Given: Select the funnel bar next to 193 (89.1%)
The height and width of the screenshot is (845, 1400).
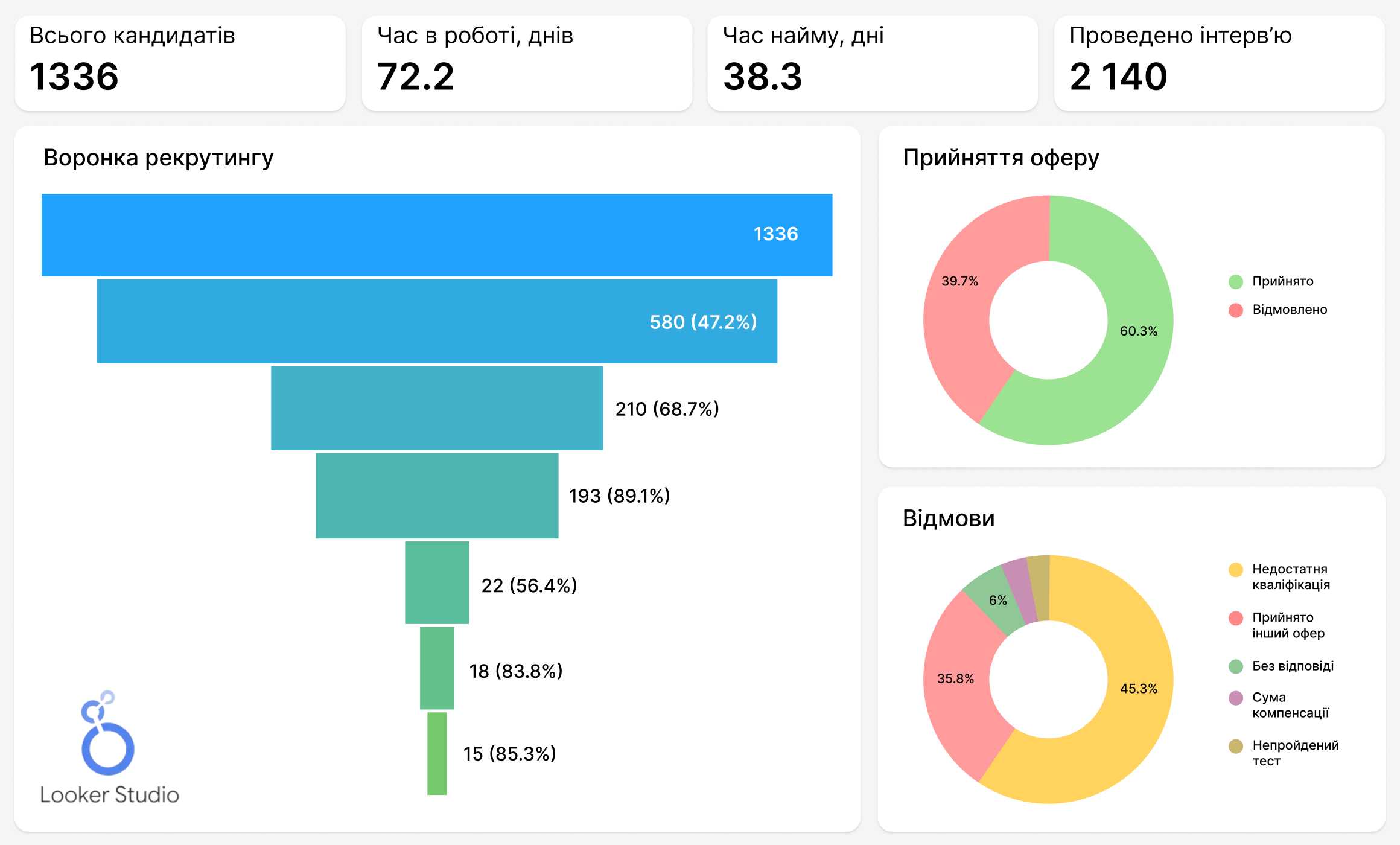Looking at the screenshot, I should pyautogui.click(x=436, y=496).
